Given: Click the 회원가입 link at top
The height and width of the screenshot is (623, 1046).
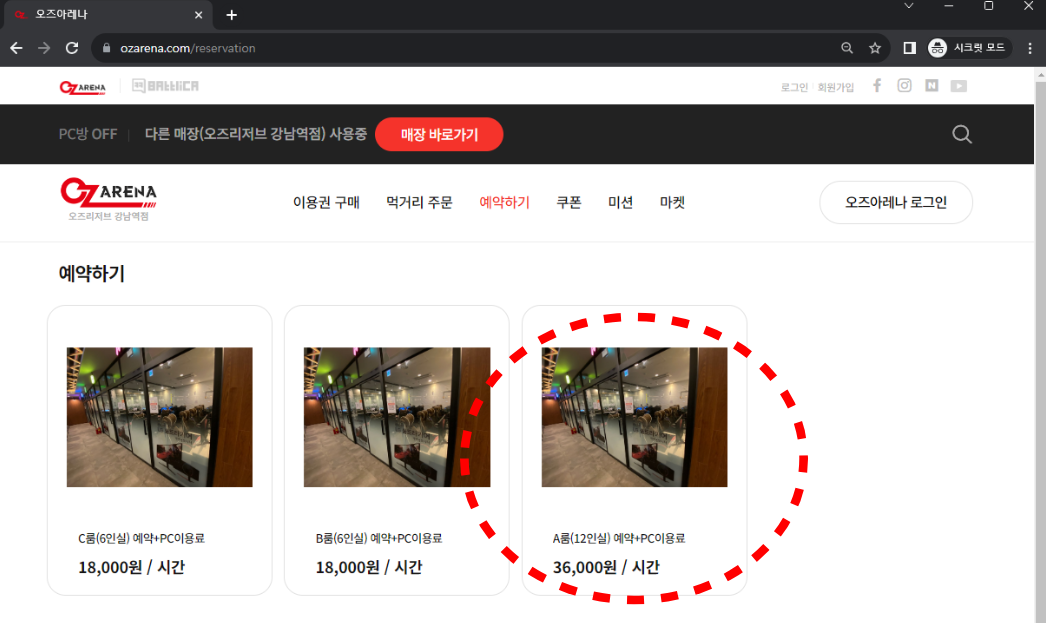Looking at the screenshot, I should pyautogui.click(x=836, y=87).
